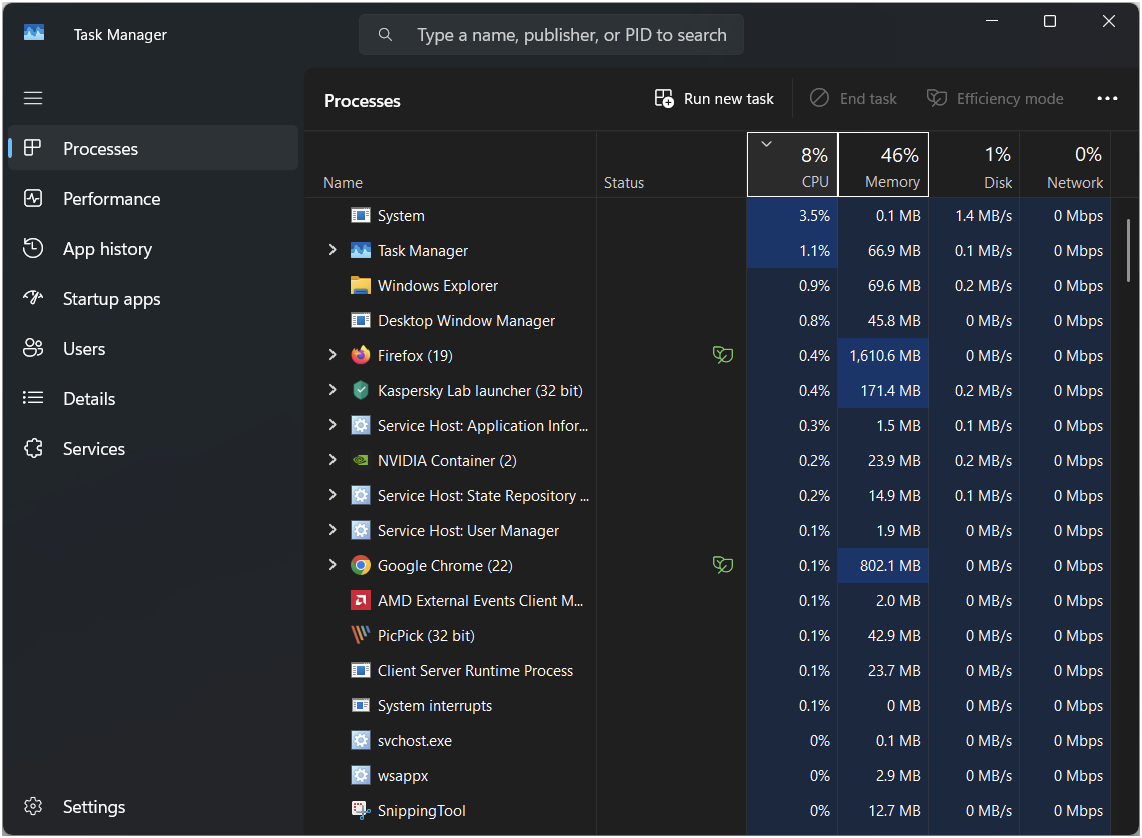Image resolution: width=1142 pixels, height=838 pixels.
Task: Click the search magnifier icon
Action: [x=385, y=34]
